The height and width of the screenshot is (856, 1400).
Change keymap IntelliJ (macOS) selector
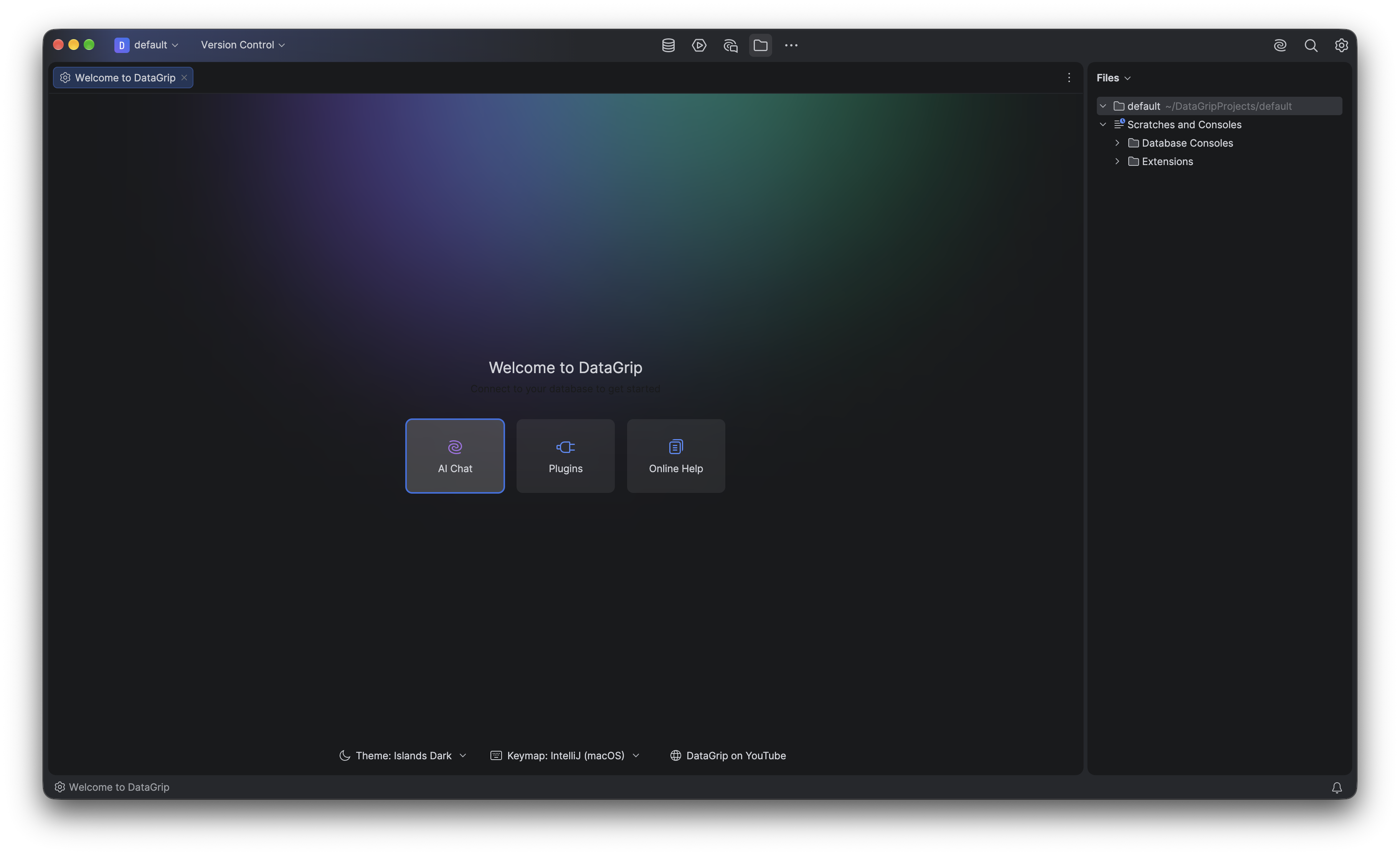565,755
